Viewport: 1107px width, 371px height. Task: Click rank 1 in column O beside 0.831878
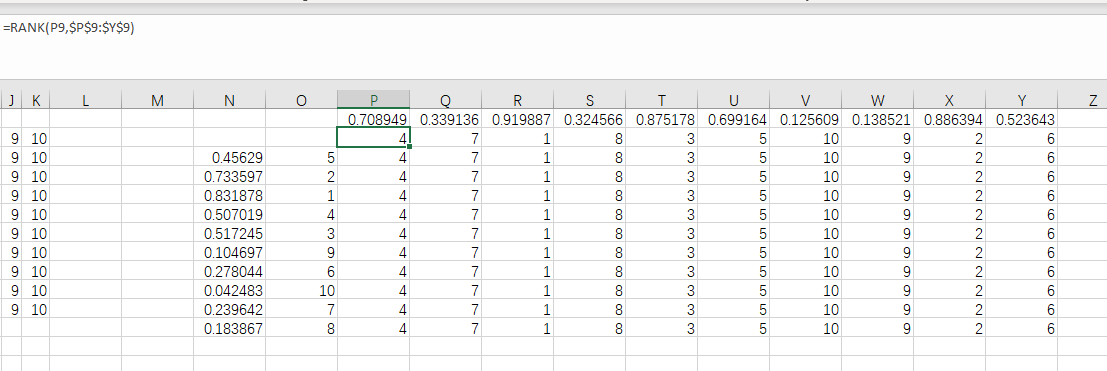tap(301, 195)
